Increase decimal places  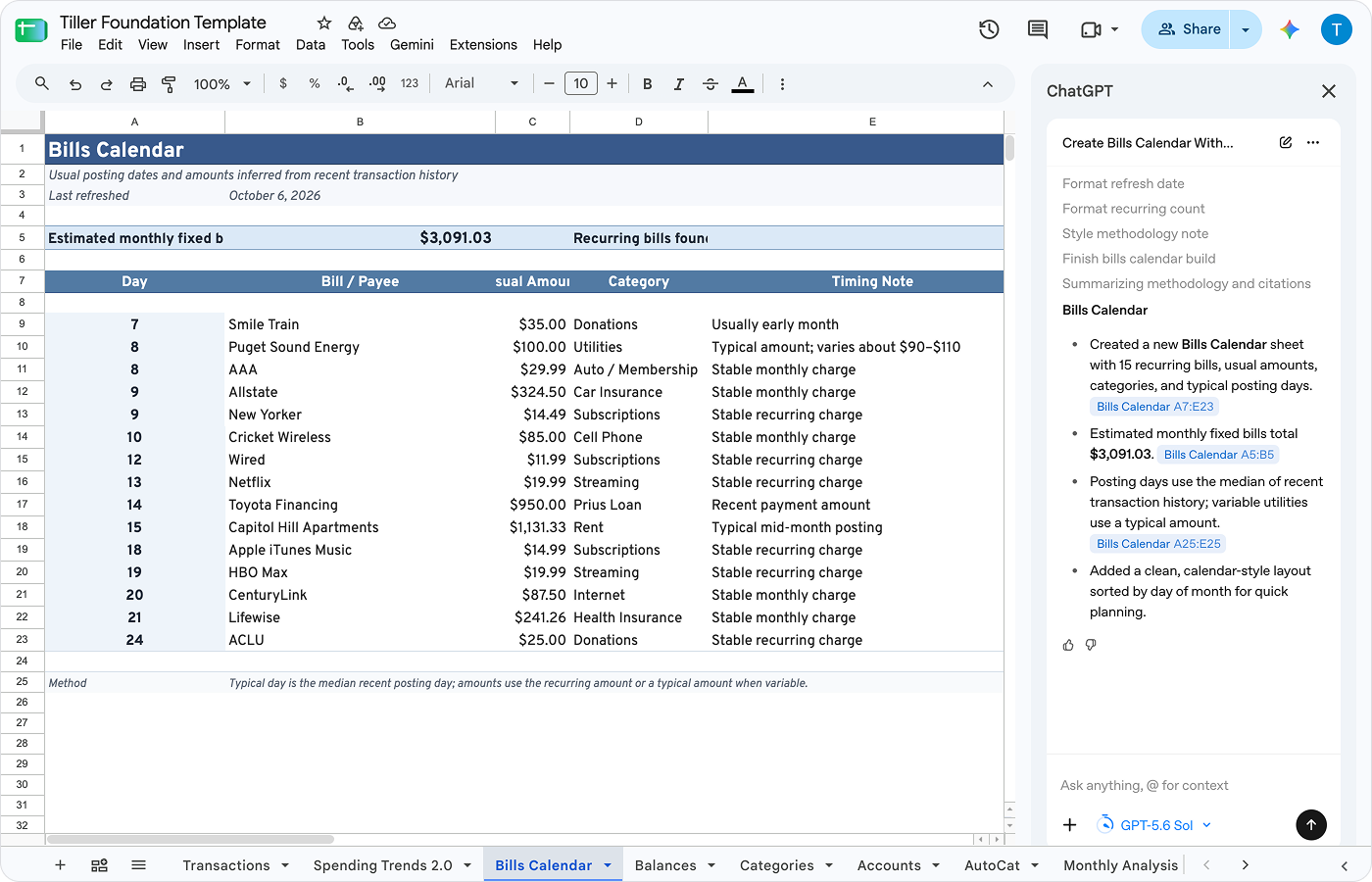point(377,84)
